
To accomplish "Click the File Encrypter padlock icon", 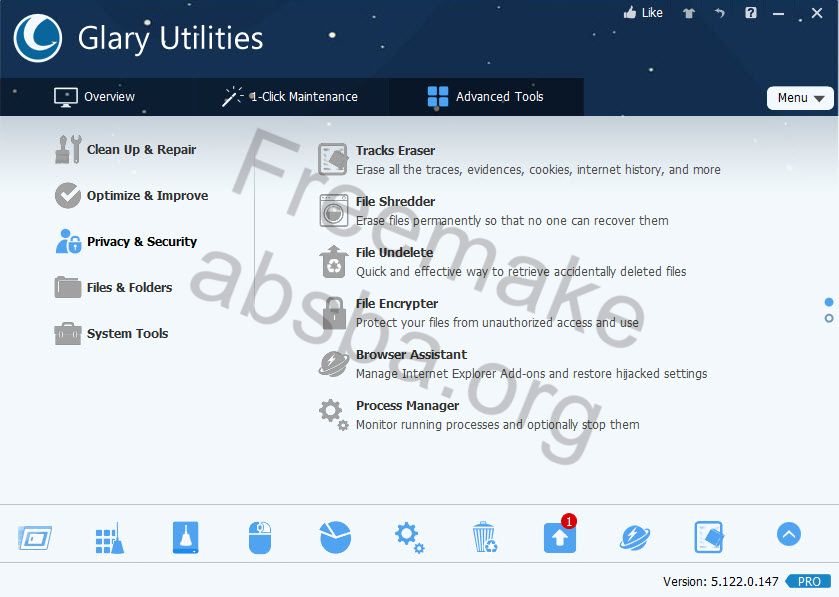I will (334, 313).
